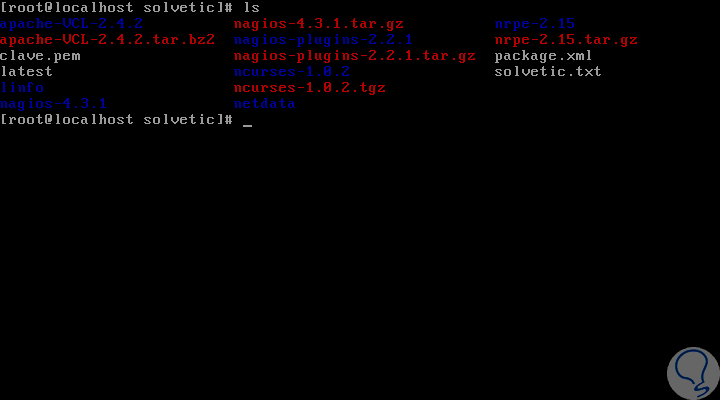Click the apache-VCL-2.4.2 directory name
The width and height of the screenshot is (720, 400).
[x=71, y=24]
